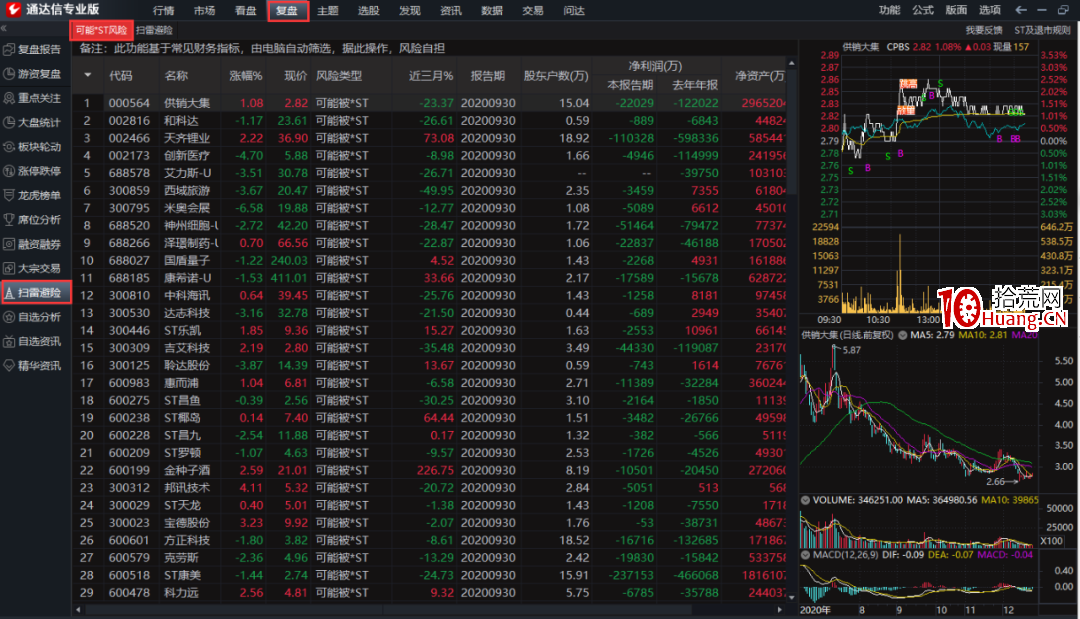
Task: Open the 功能 menu
Action: coord(889,10)
